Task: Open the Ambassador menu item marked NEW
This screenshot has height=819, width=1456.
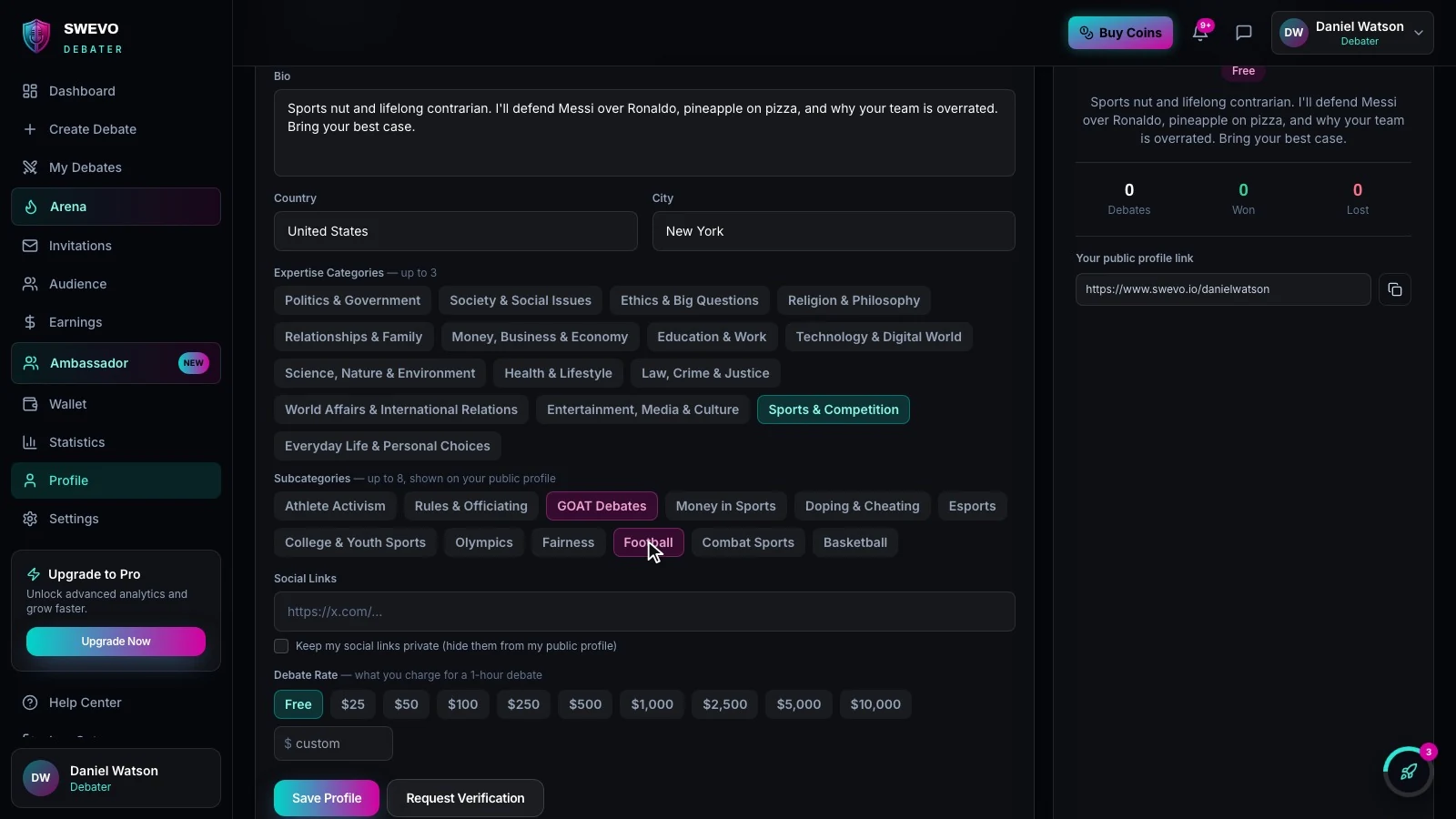Action: pyautogui.click(x=116, y=363)
